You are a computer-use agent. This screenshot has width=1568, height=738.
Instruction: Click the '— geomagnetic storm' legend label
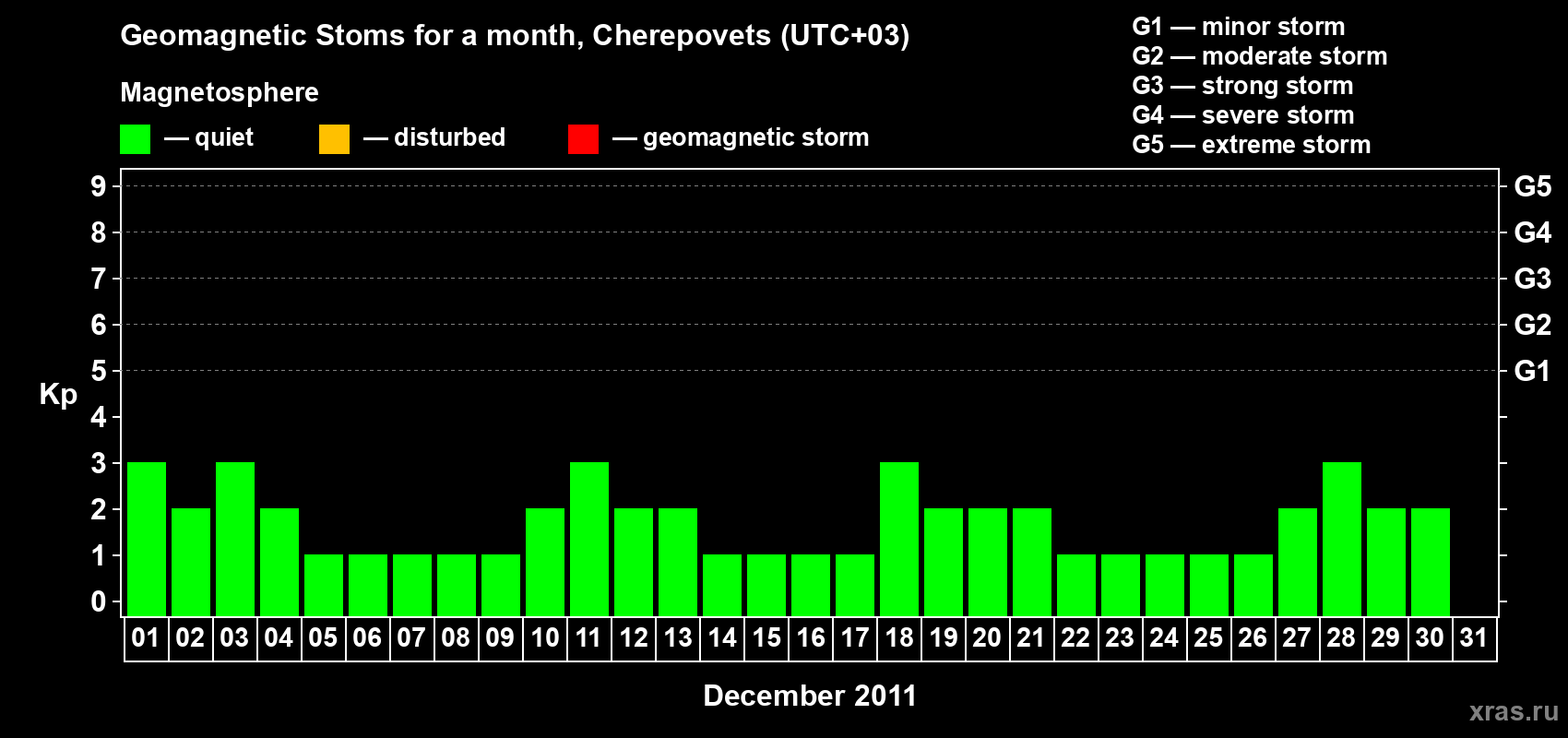pos(741,138)
